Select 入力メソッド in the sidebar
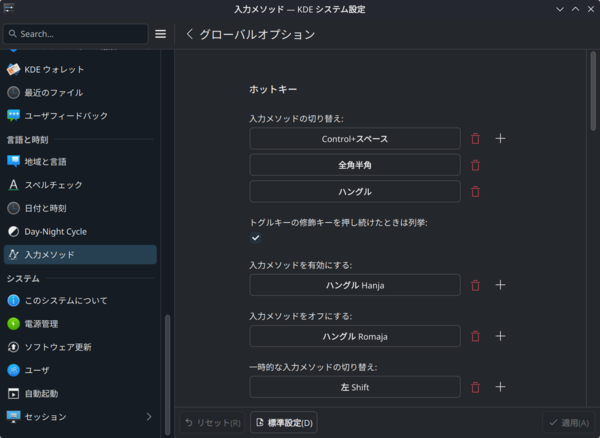 [x=80, y=255]
